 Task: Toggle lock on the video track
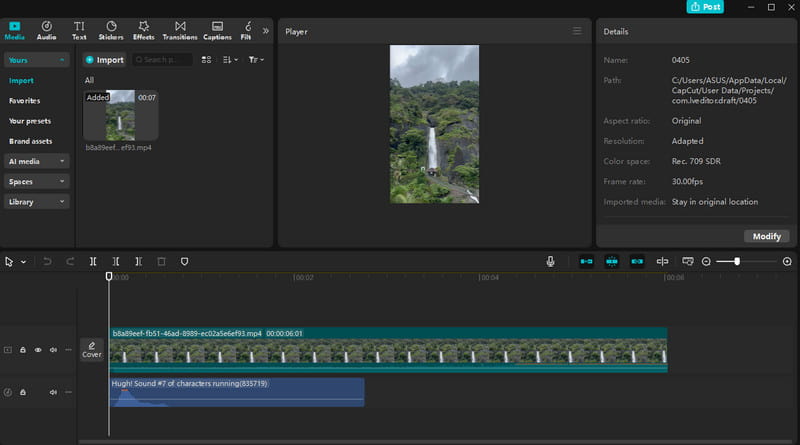click(x=23, y=350)
